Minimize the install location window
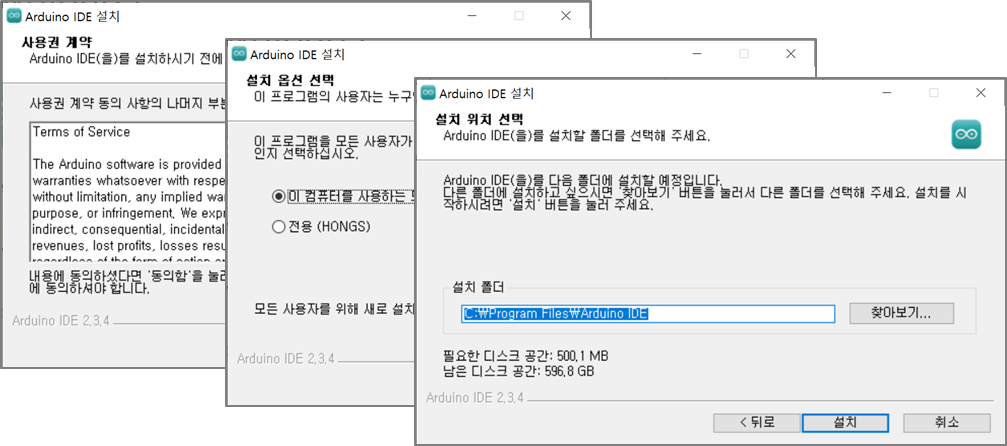The width and height of the screenshot is (1007, 446). 887,93
